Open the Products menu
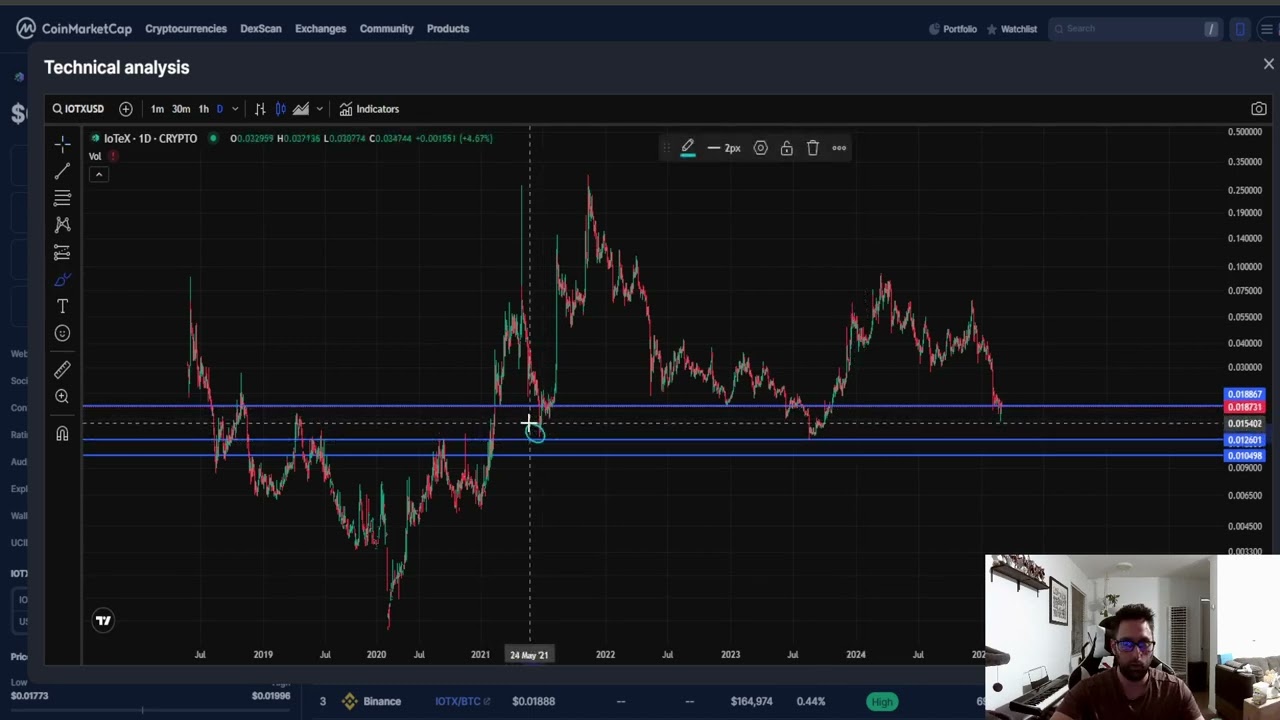Viewport: 1280px width, 720px height. 448,28
